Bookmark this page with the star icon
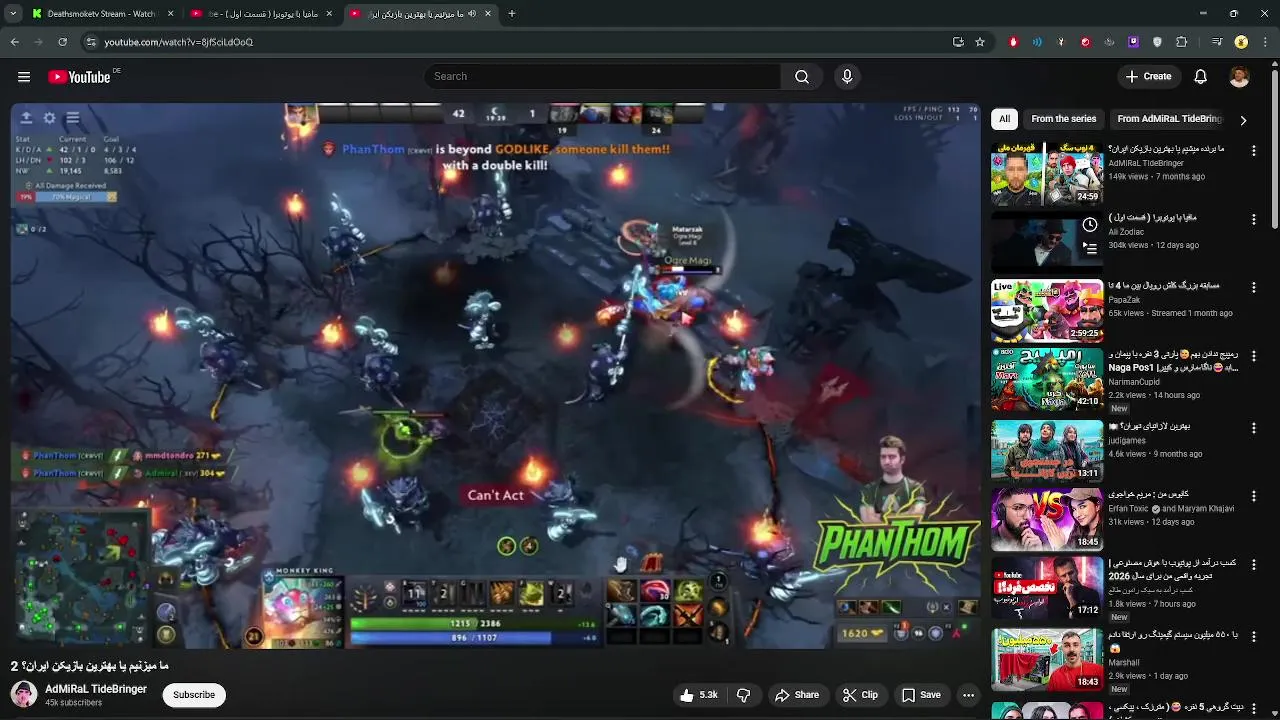 980,42
